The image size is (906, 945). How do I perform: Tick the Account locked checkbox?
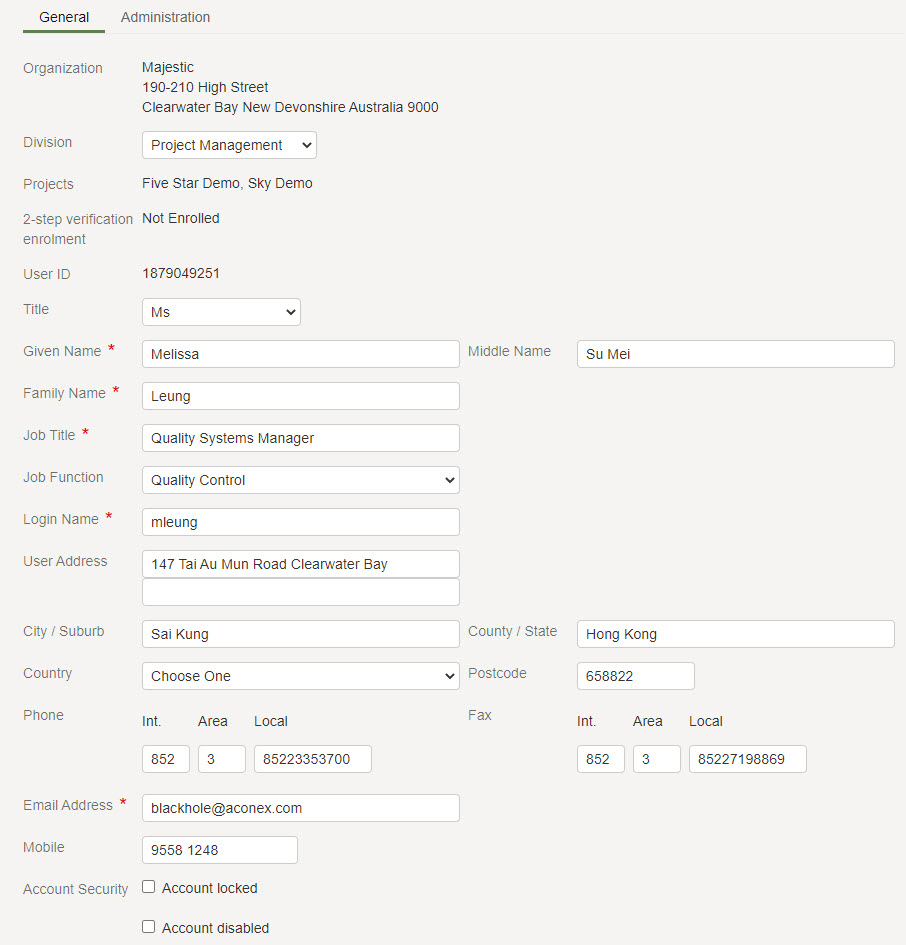[148, 887]
